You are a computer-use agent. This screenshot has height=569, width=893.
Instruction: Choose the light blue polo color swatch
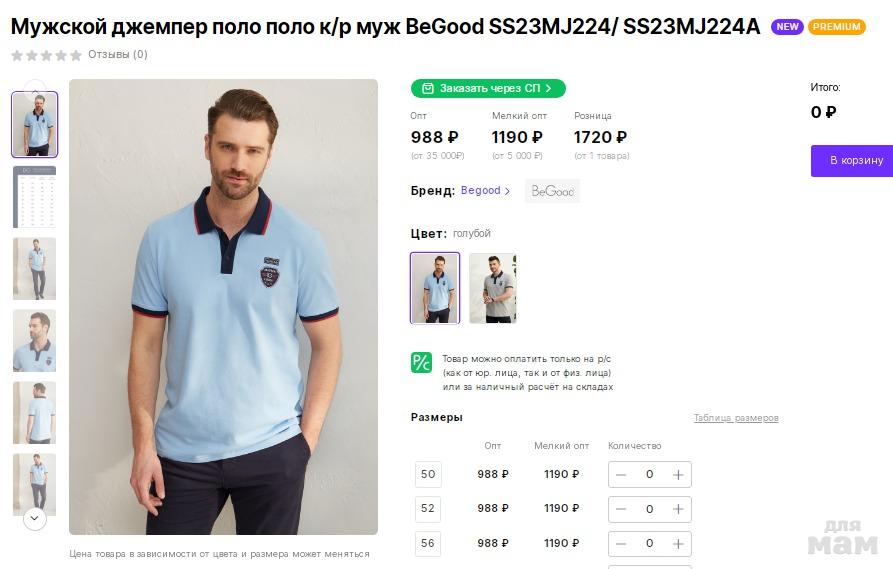coord(435,288)
